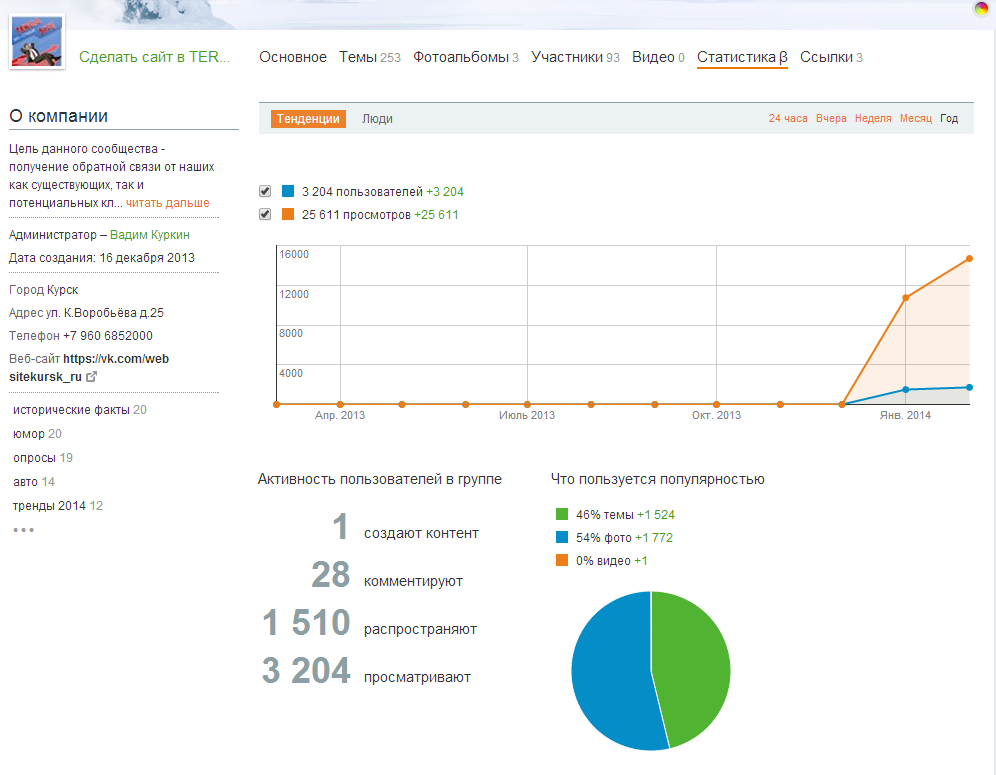Open the Ссылки tab
This screenshot has height=775, width=996.
[x=831, y=57]
